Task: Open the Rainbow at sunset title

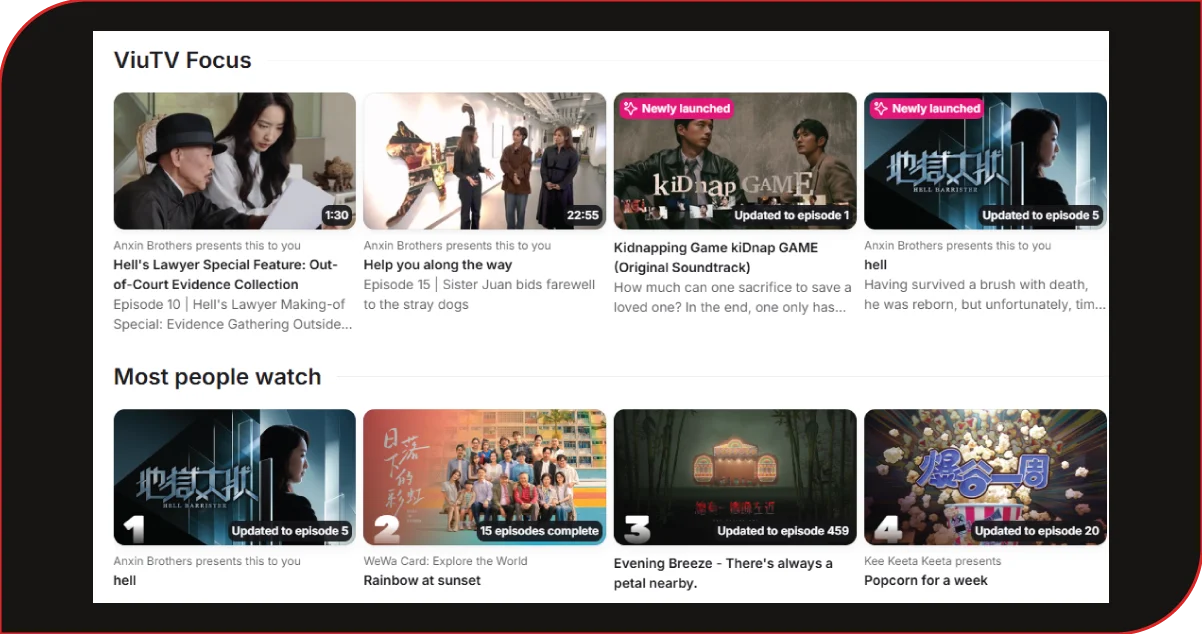Action: coord(422,580)
